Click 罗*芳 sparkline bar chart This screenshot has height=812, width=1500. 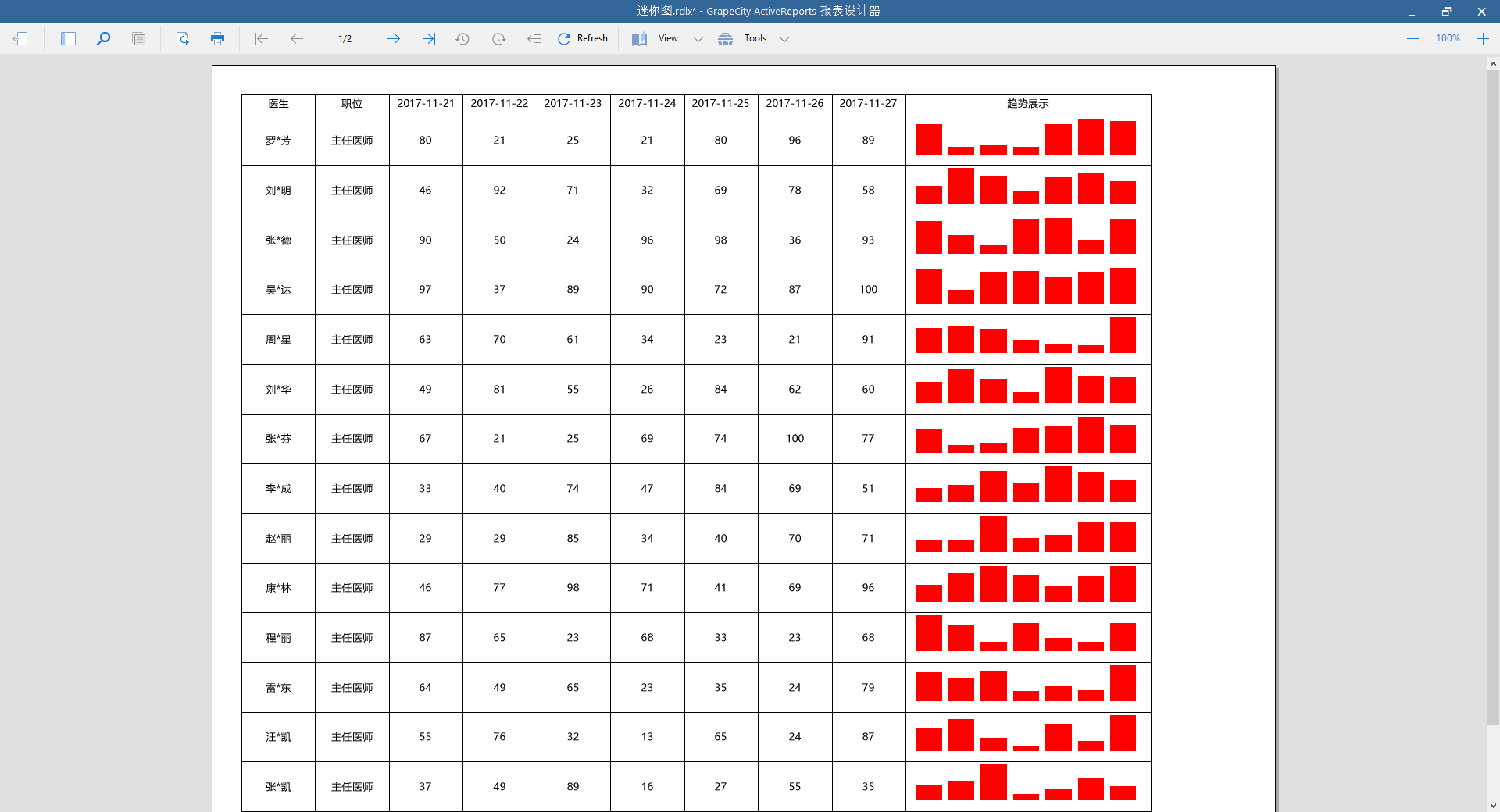tap(1026, 137)
